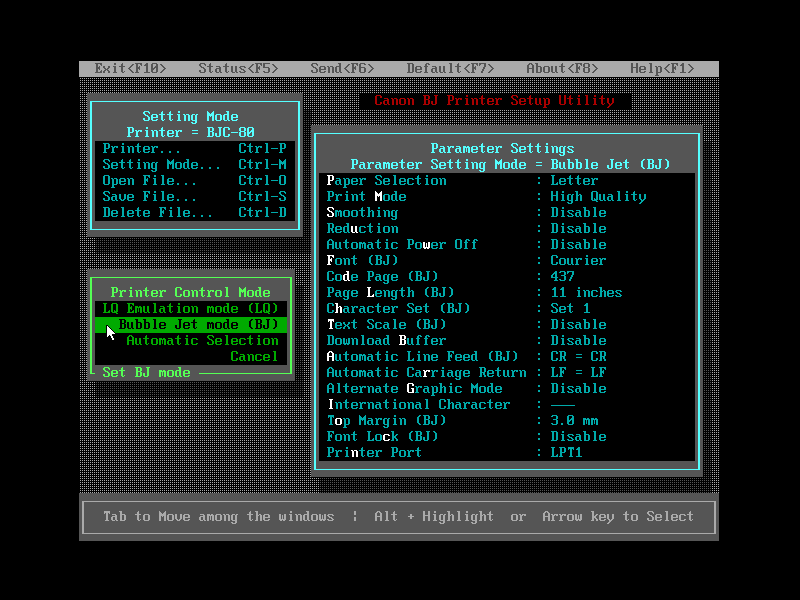Change the Paper Selection setting row

click(x=507, y=181)
